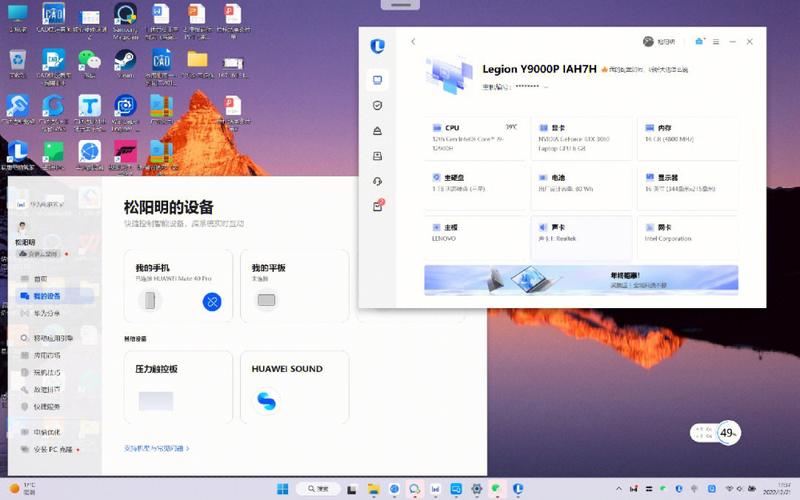
Task: Open the hardware overview computer icon in Lenovo sidebar
Action: coord(378,80)
